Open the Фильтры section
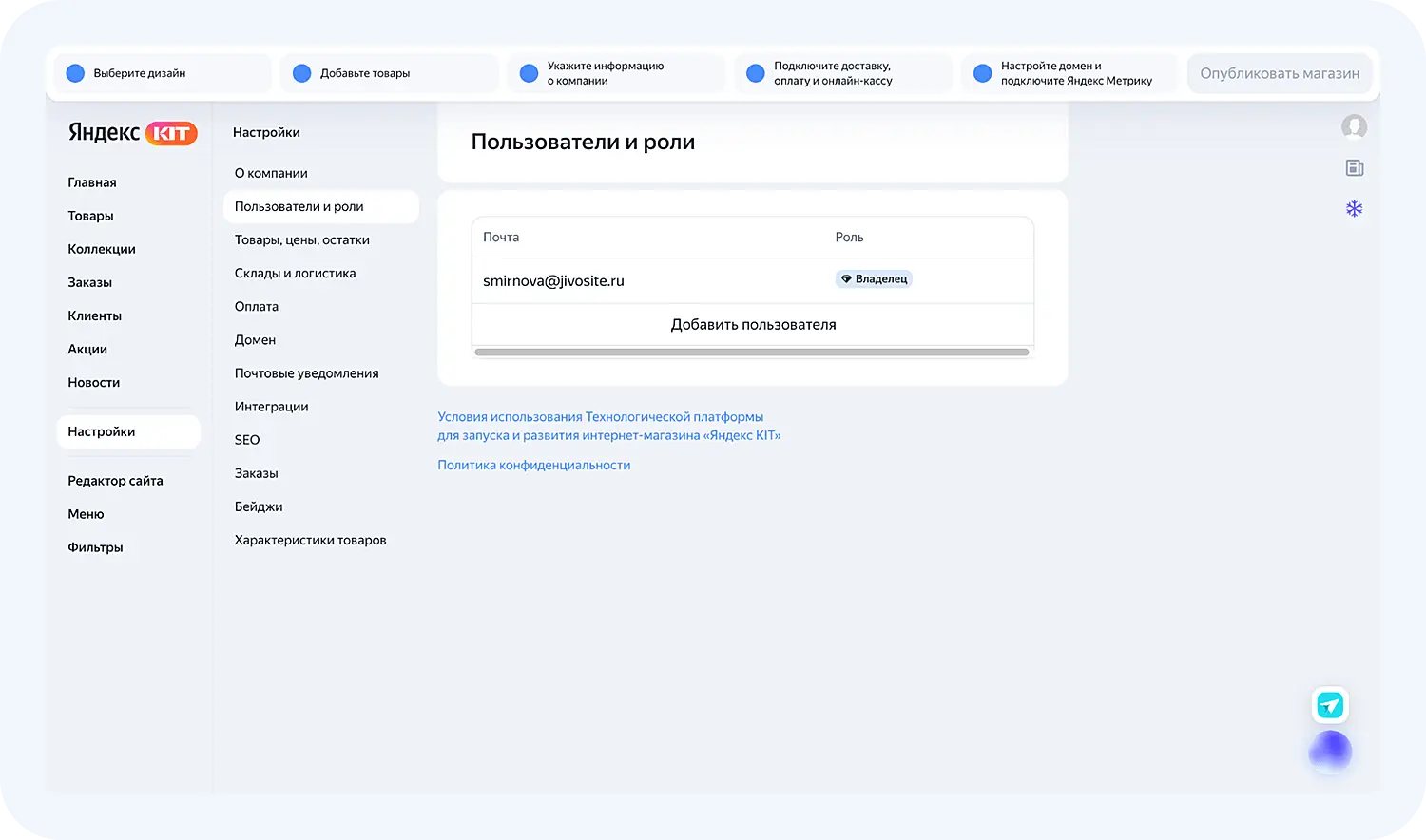Viewport: 1426px width, 840px height. pyautogui.click(x=95, y=547)
